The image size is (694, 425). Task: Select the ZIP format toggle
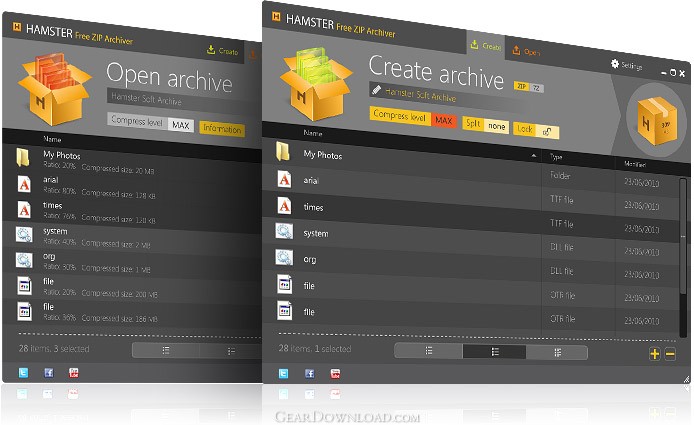(x=521, y=86)
